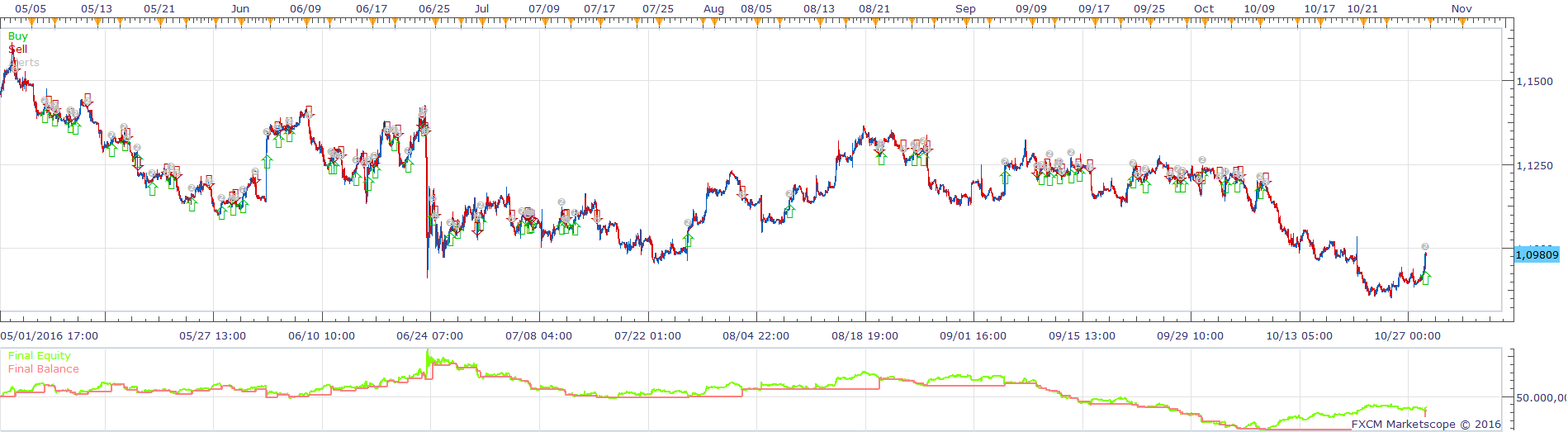Click the 09/25 date on top axis
The height and width of the screenshot is (432, 1568).
(1149, 9)
